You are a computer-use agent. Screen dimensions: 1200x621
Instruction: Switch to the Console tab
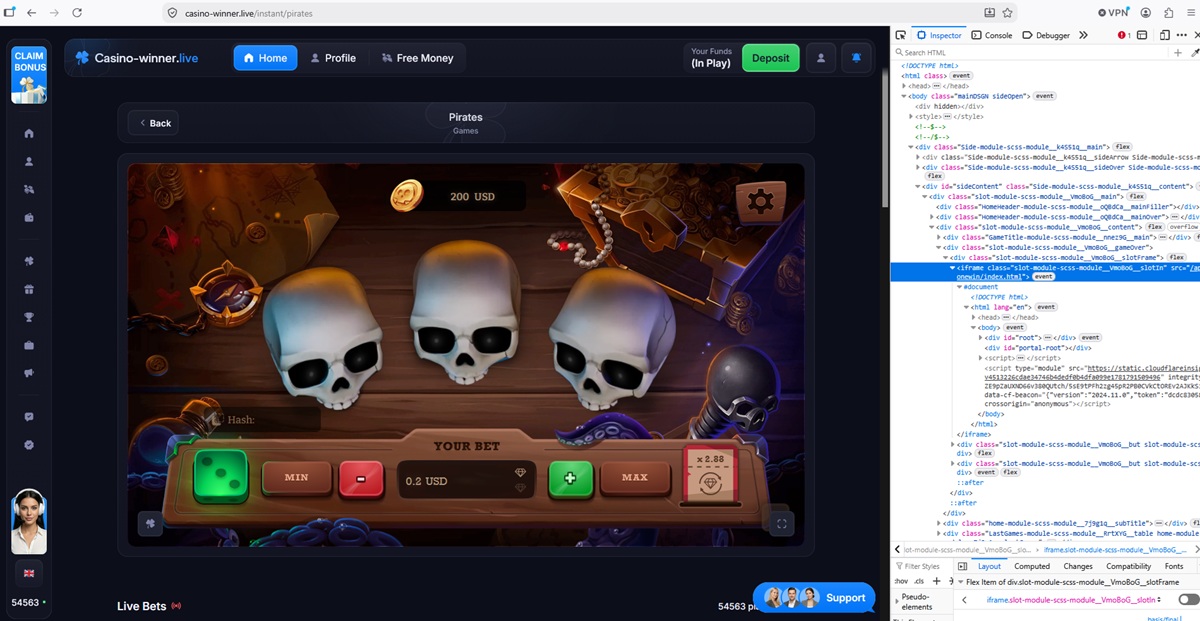tap(992, 35)
